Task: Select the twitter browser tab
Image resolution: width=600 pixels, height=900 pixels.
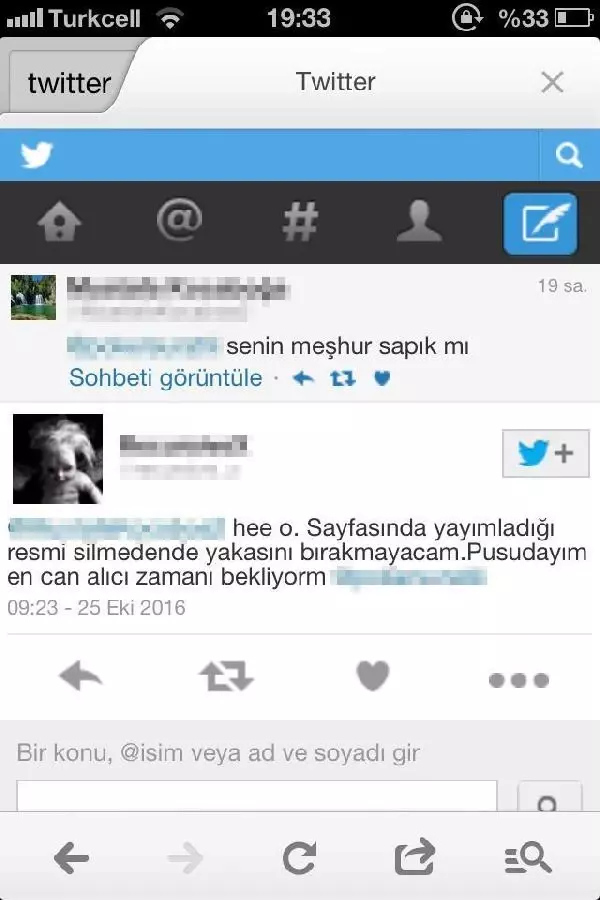Action: (x=69, y=82)
